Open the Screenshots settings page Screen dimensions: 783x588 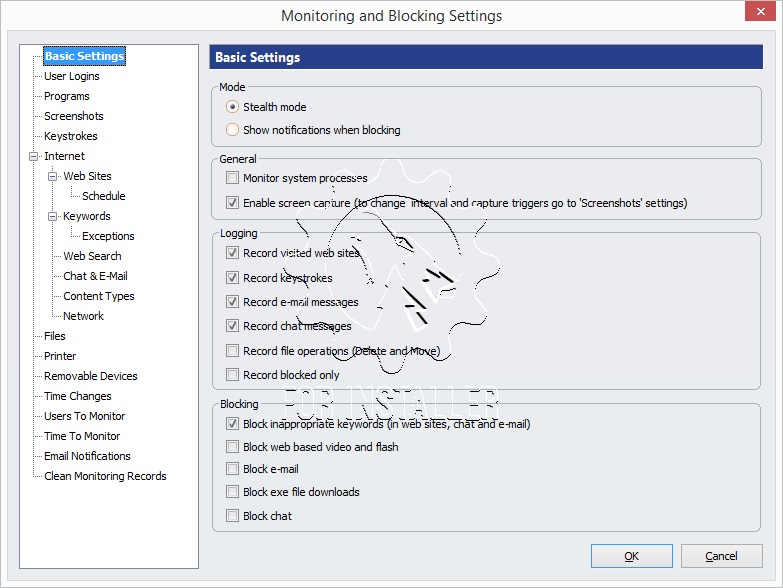point(73,116)
